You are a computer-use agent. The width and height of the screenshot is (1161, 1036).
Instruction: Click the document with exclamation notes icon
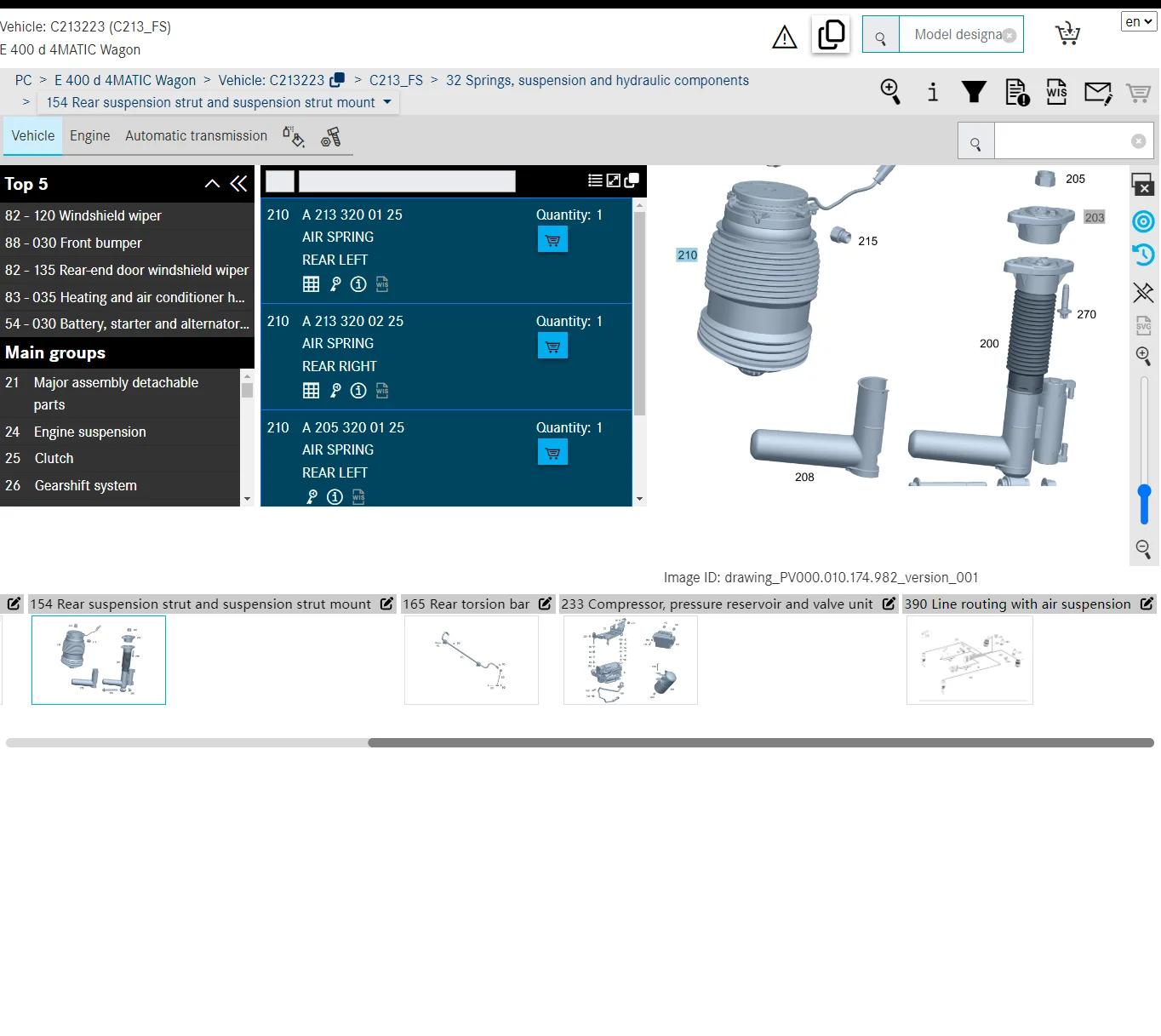(1016, 91)
